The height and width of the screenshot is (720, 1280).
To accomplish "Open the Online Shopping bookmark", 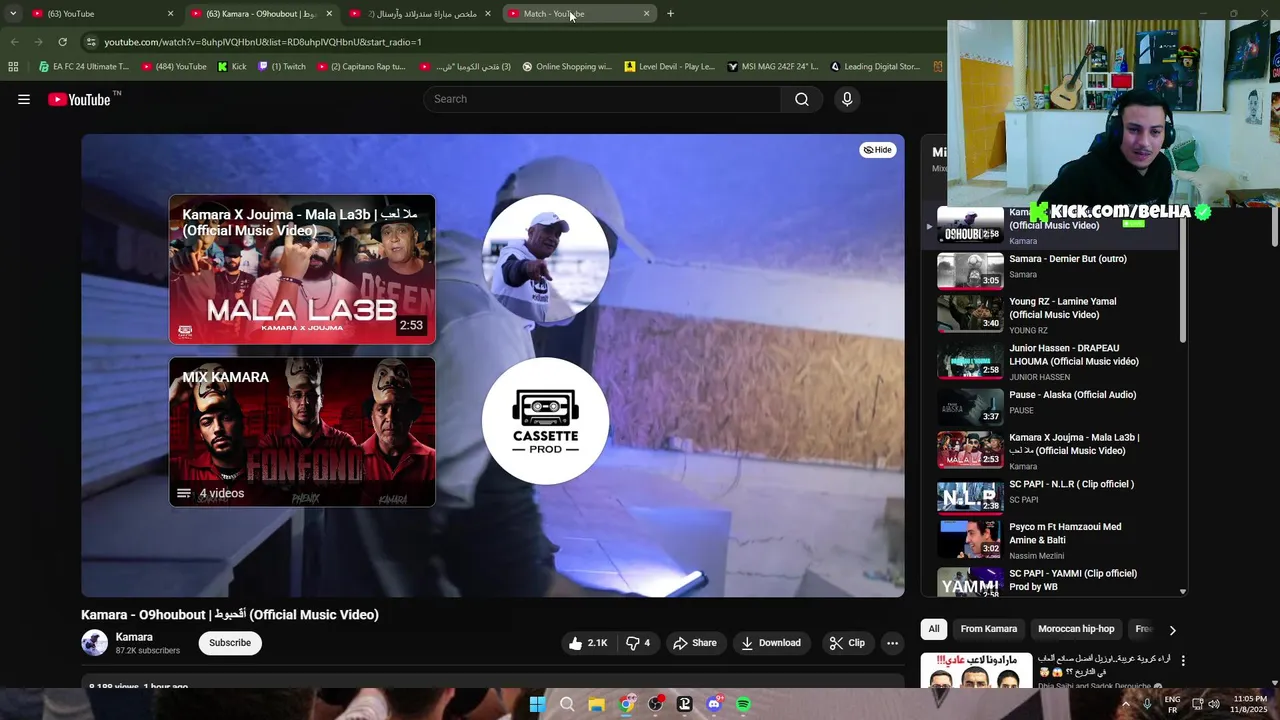I will coord(567,67).
